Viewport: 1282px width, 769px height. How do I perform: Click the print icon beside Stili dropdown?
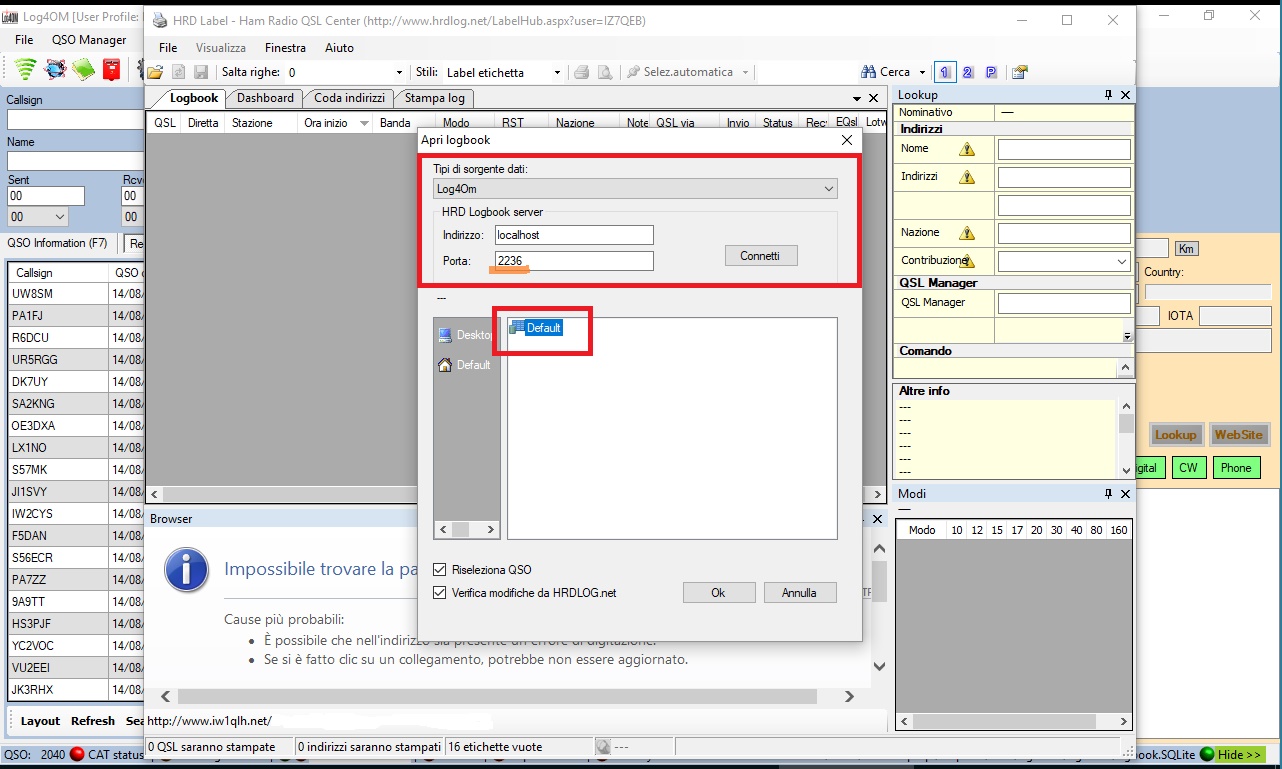pos(581,72)
